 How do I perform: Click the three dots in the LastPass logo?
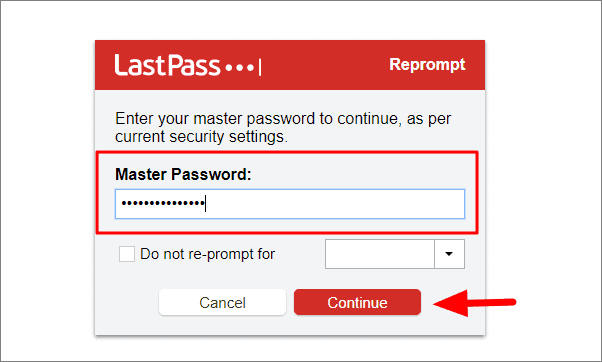click(240, 68)
